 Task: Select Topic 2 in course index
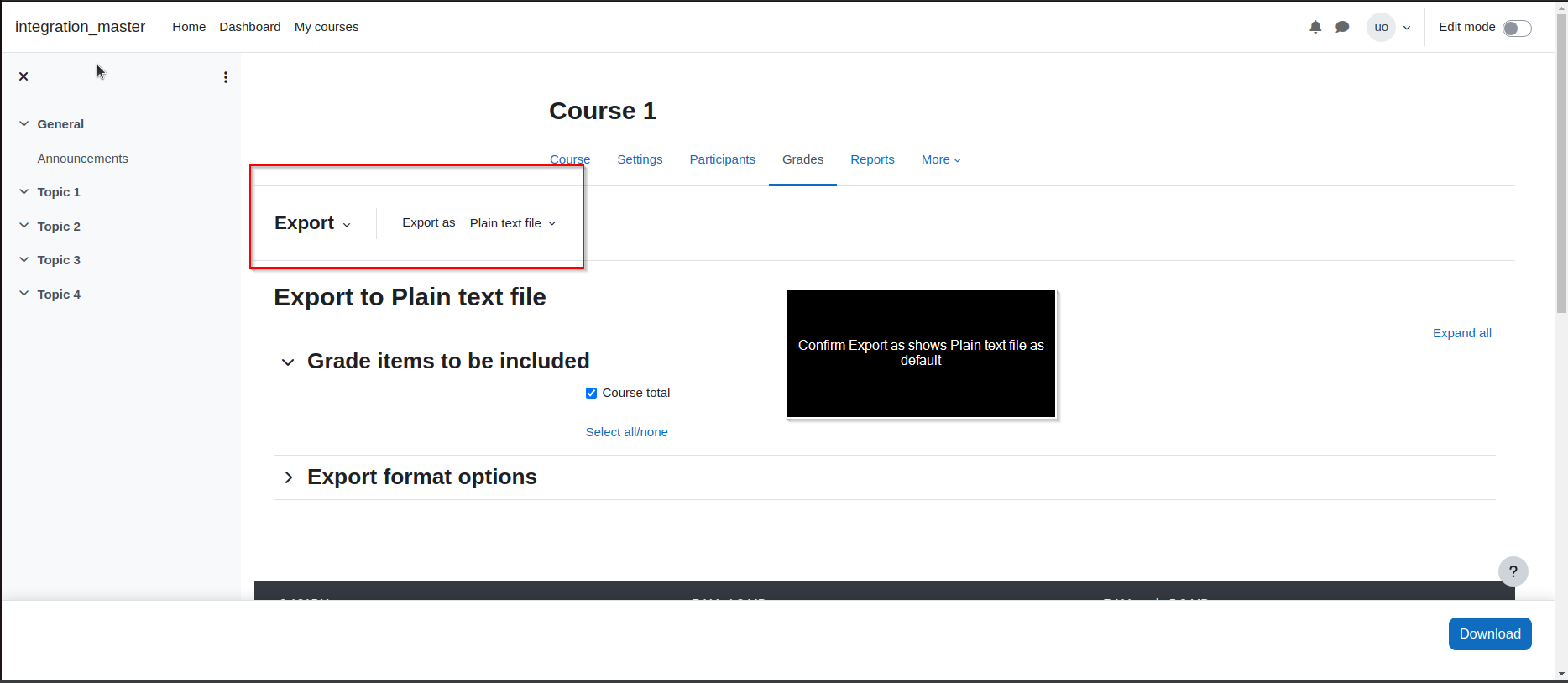[59, 227]
